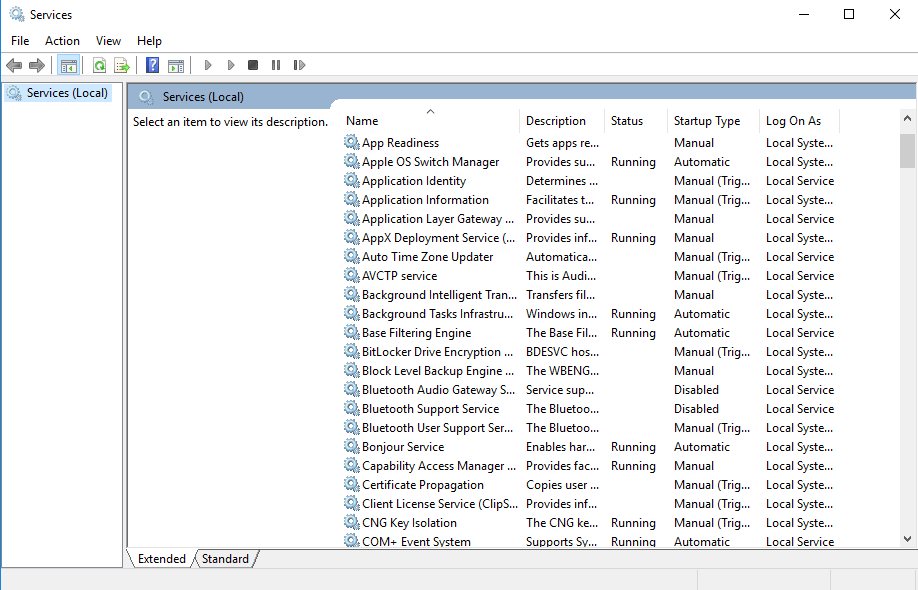Screen dimensions: 918x590
Task: Select the Capability Access Manager service name
Action: point(439,466)
